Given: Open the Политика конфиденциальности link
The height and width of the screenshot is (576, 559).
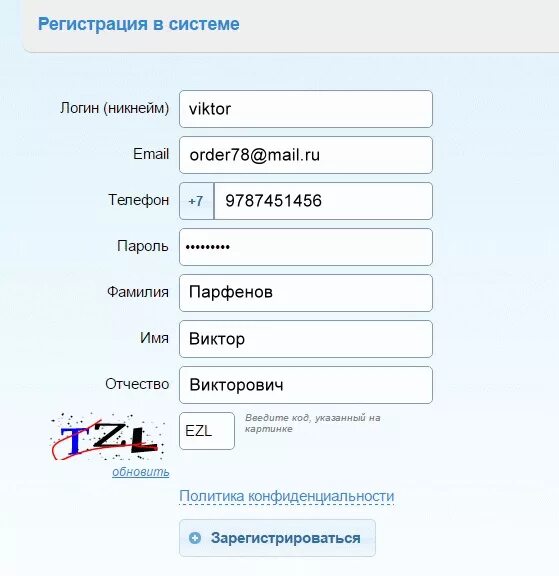Looking at the screenshot, I should click(x=286, y=496).
